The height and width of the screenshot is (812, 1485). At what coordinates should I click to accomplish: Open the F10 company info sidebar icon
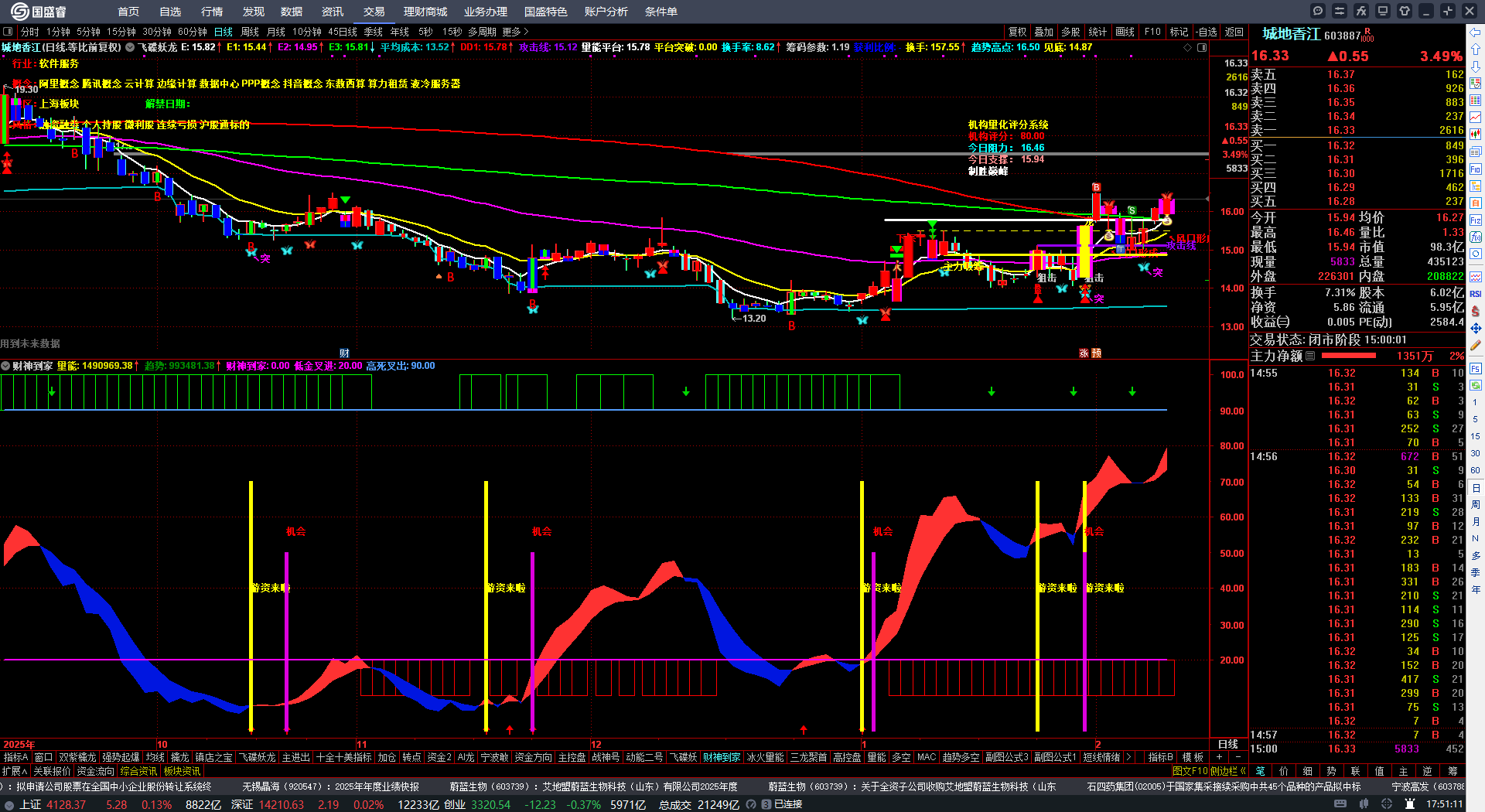1476,169
